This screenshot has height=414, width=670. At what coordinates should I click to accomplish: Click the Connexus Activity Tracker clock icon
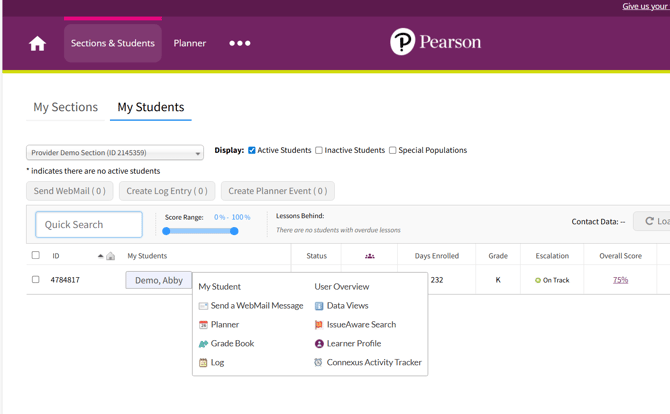319,363
